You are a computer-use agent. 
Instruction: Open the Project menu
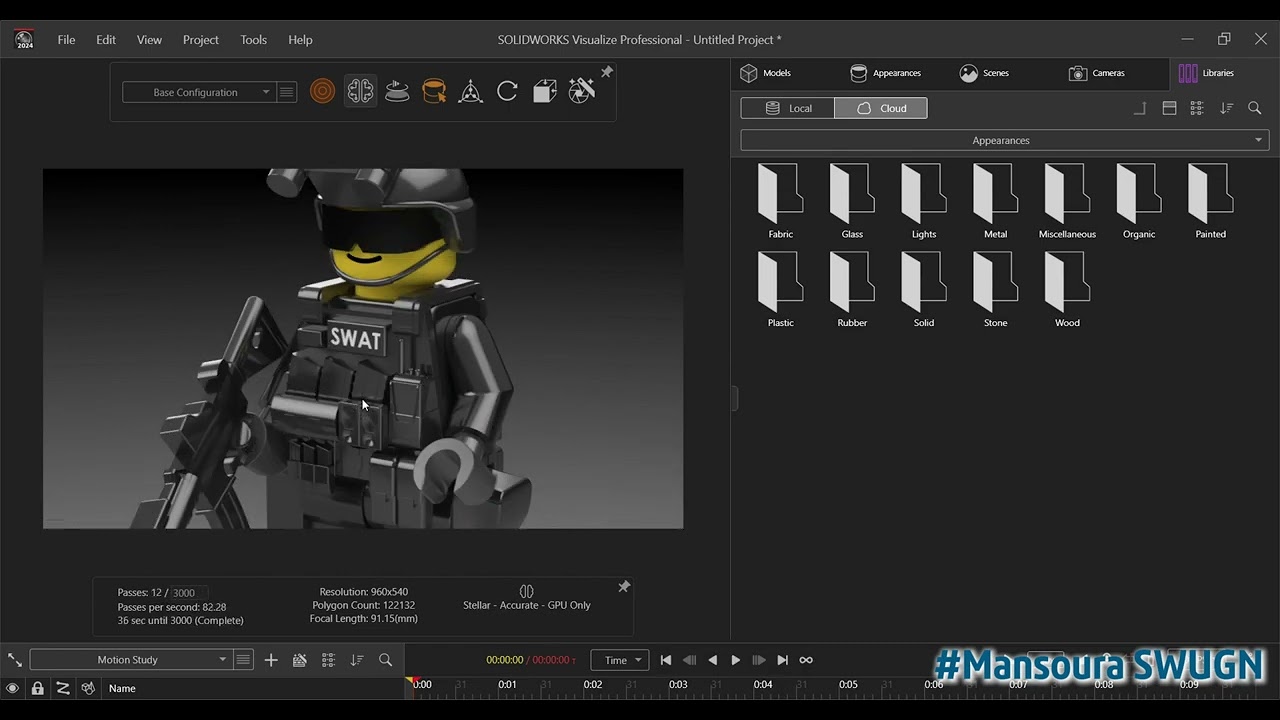[200, 40]
